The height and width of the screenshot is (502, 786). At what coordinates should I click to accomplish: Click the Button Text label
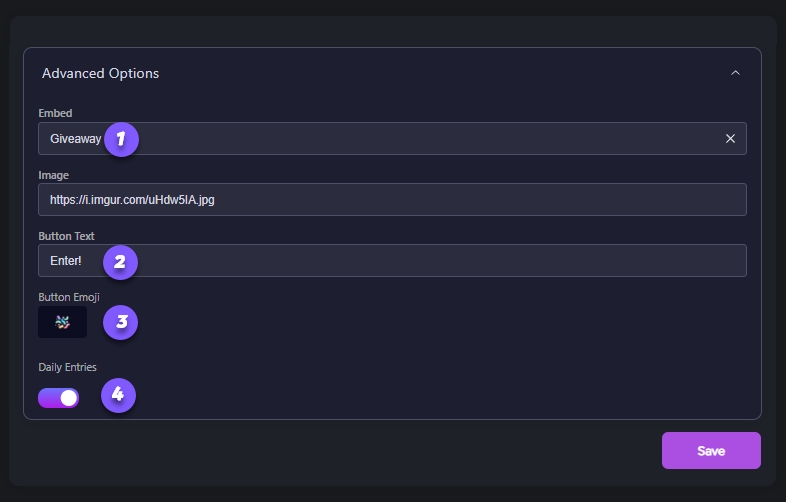[66, 236]
